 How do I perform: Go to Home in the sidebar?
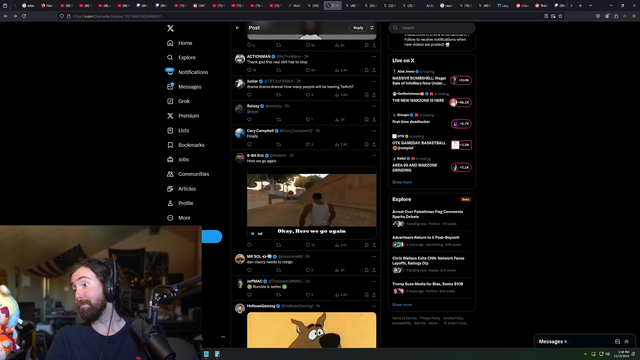tap(180, 43)
